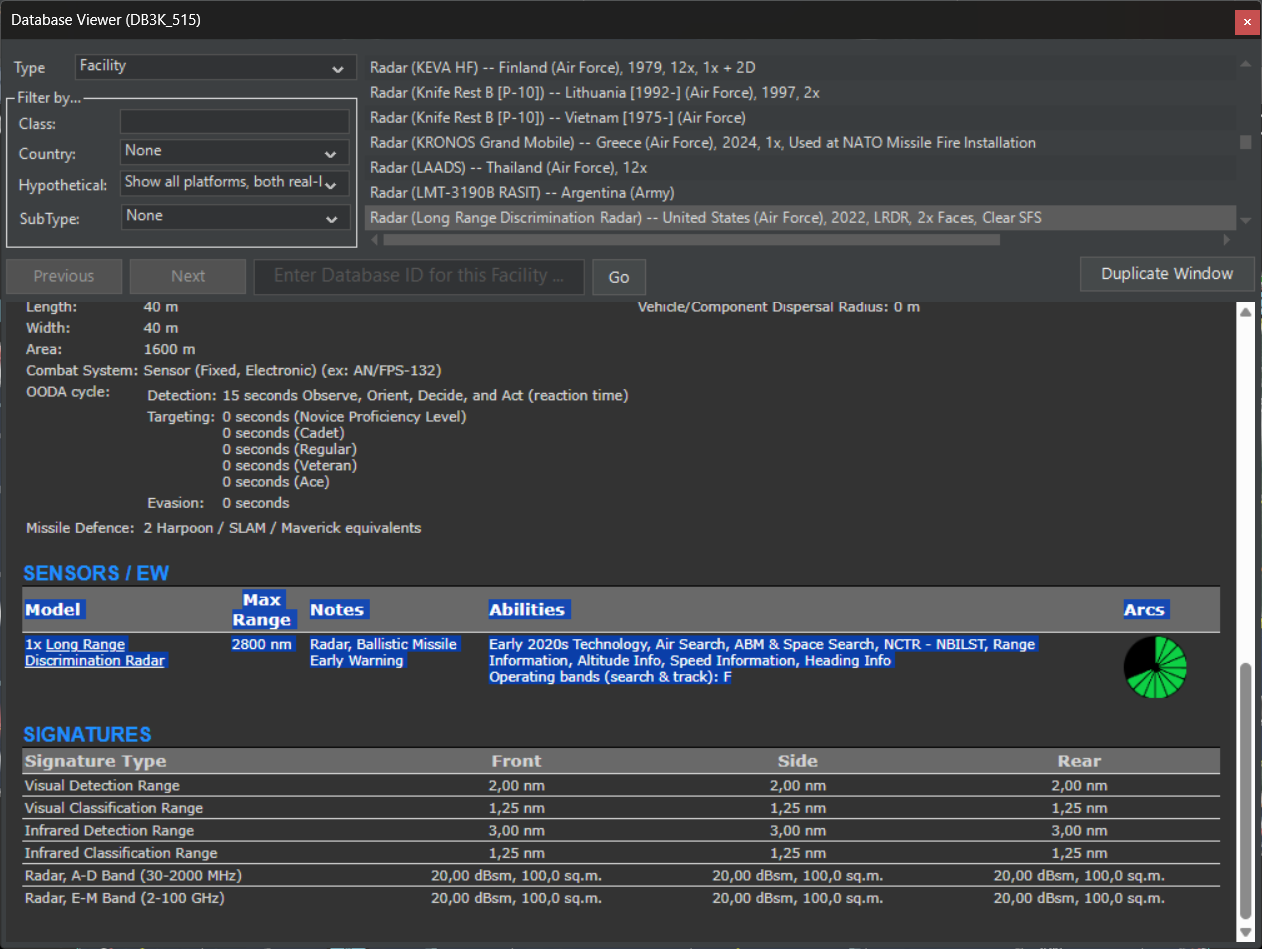Click the details pane vertical scrollbar
Image resolution: width=1262 pixels, height=949 pixels.
tap(1245, 790)
